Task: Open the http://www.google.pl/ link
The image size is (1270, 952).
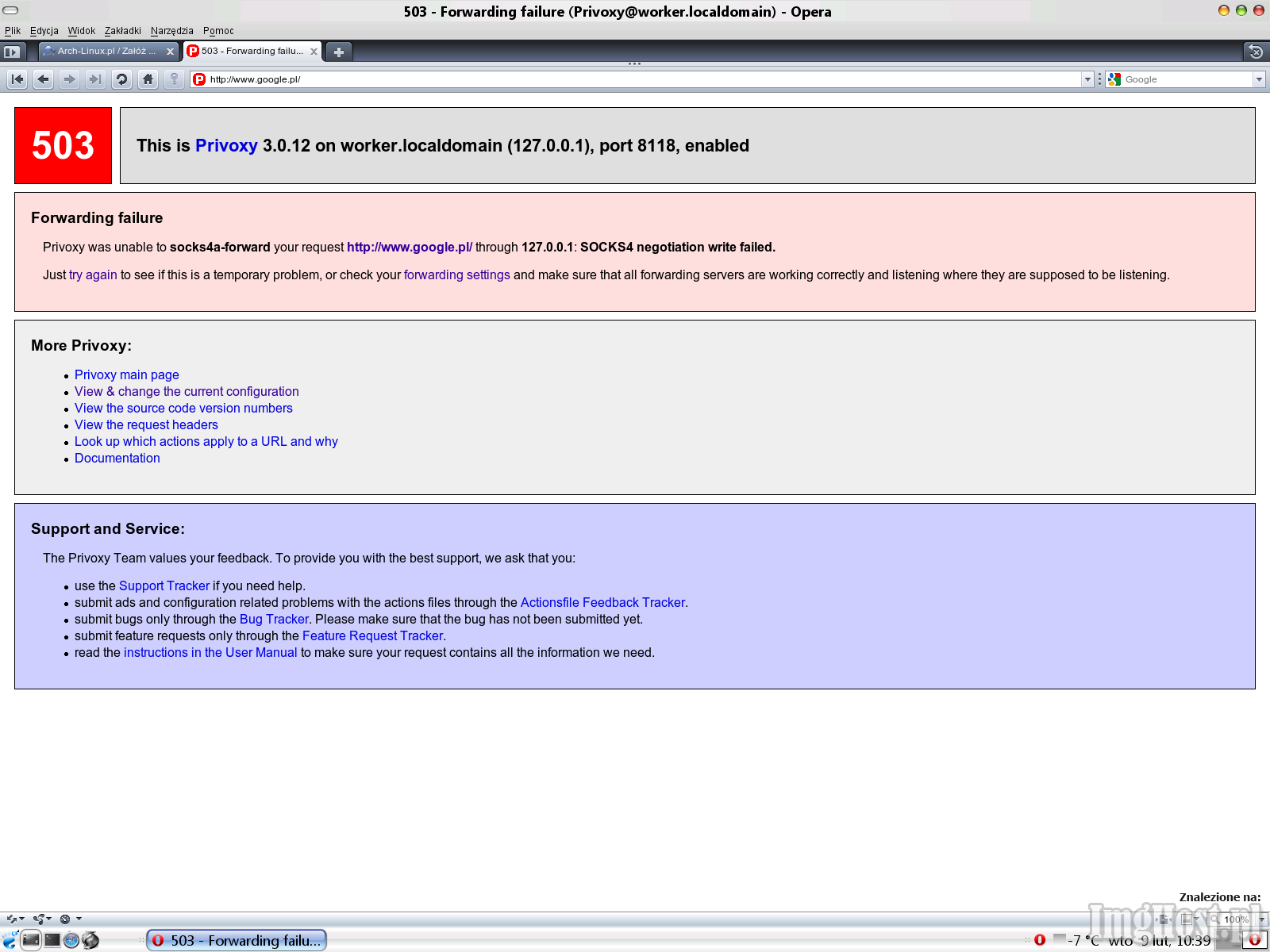Action: click(410, 248)
